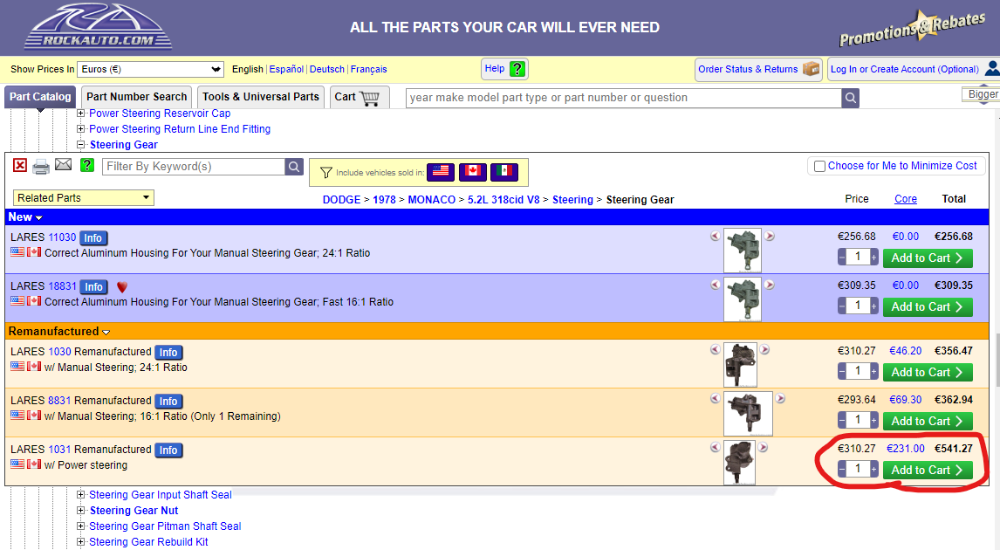1000x550 pixels.
Task: Select the Part Catalog tab
Action: [40, 97]
